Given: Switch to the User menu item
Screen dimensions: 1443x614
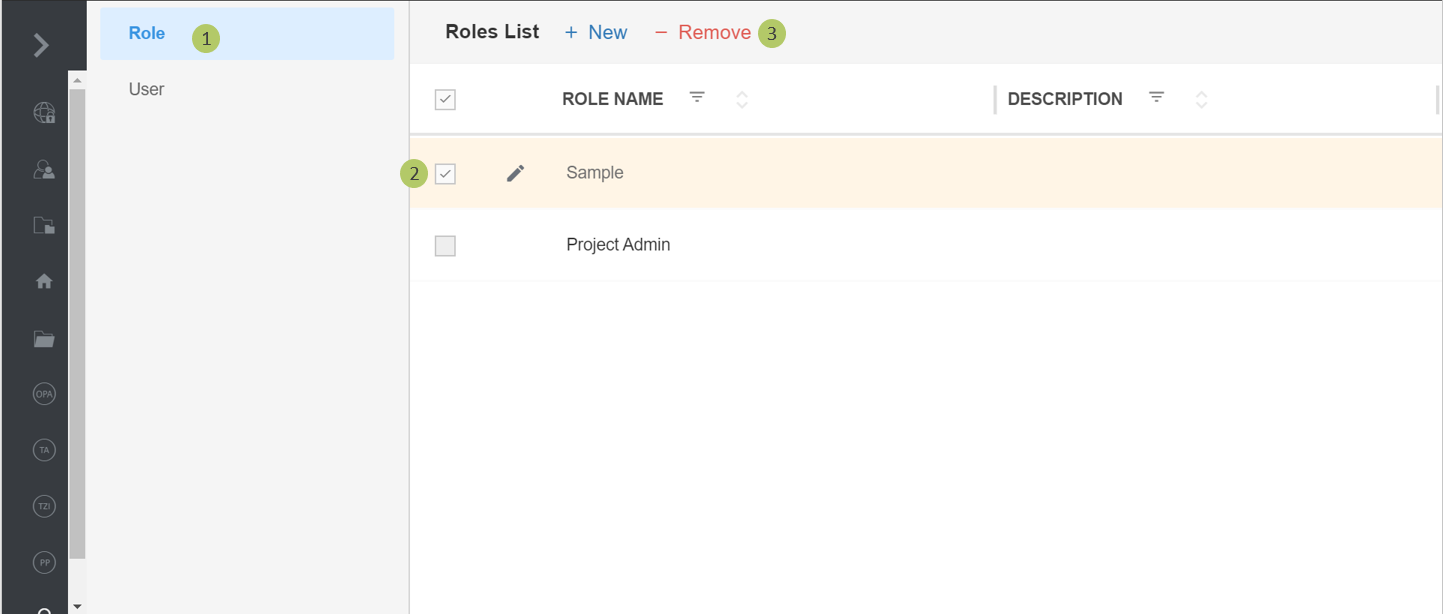Looking at the screenshot, I should click(147, 90).
